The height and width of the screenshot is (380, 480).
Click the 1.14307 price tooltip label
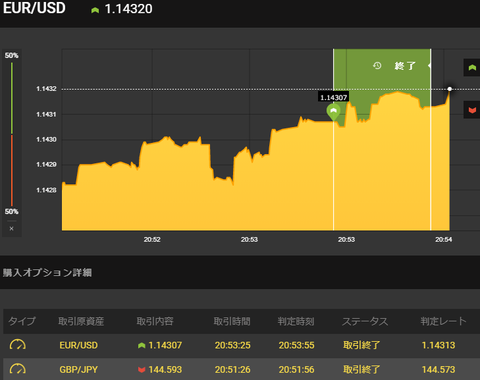(333, 97)
